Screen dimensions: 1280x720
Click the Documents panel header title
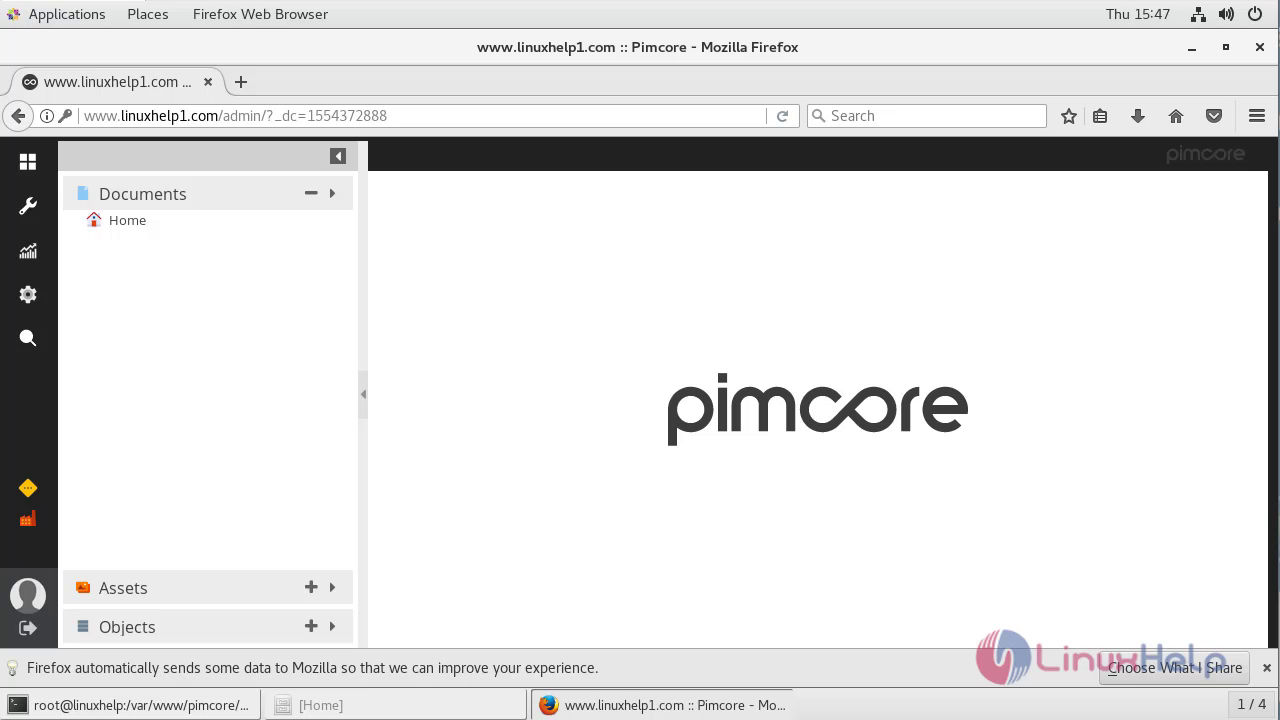tap(142, 194)
